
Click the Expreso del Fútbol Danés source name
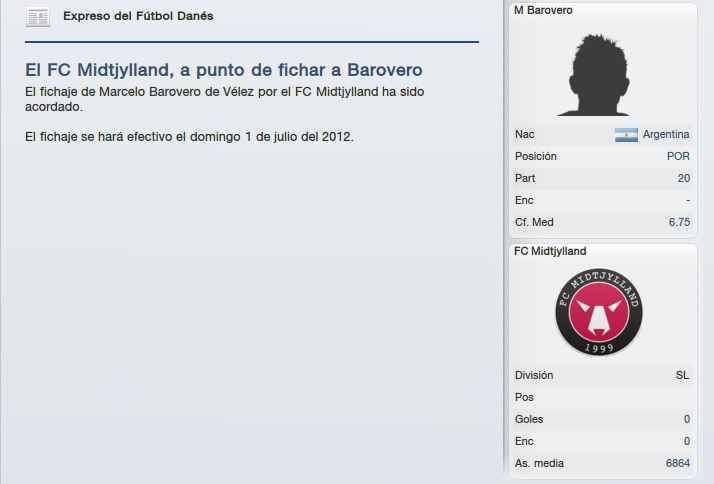pyautogui.click(x=138, y=16)
